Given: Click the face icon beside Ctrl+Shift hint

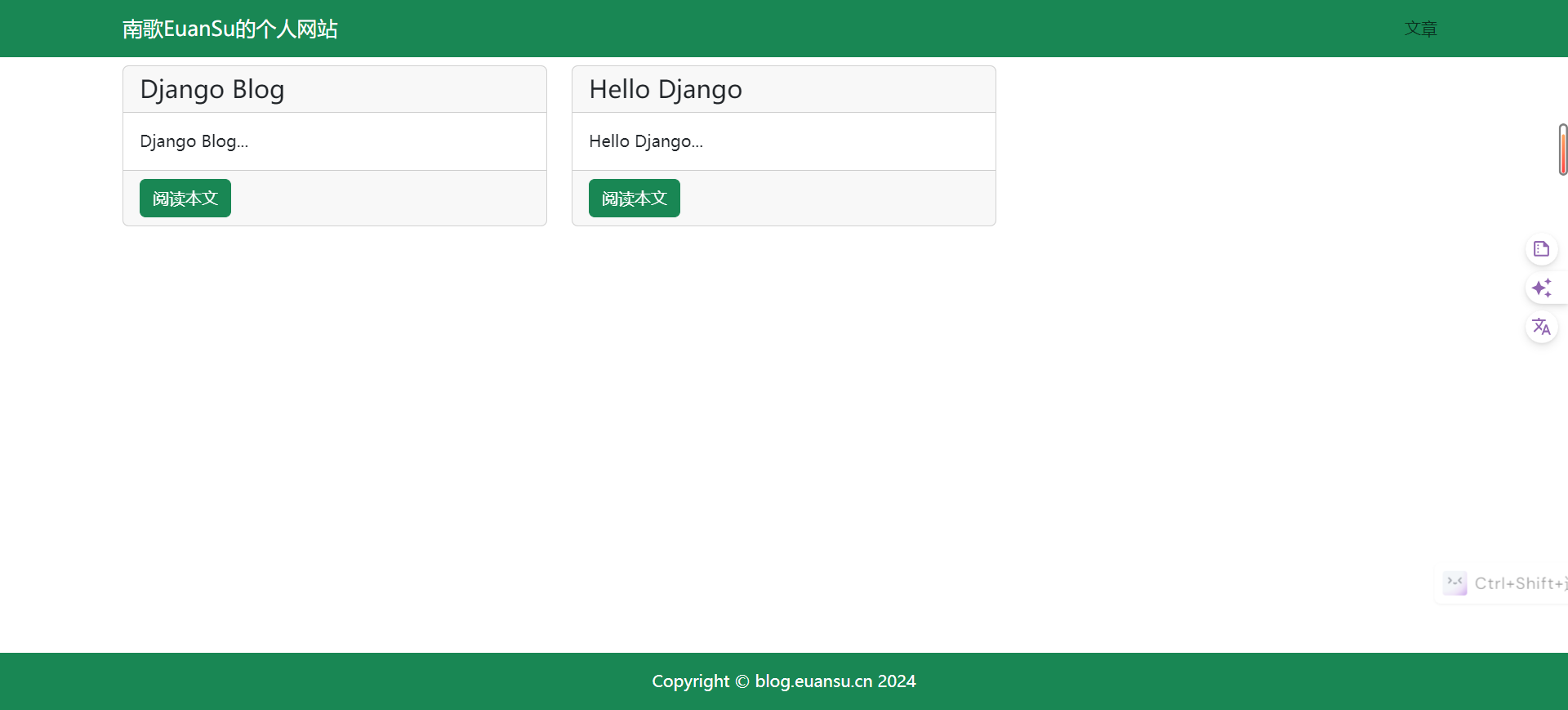Looking at the screenshot, I should tap(1454, 583).
